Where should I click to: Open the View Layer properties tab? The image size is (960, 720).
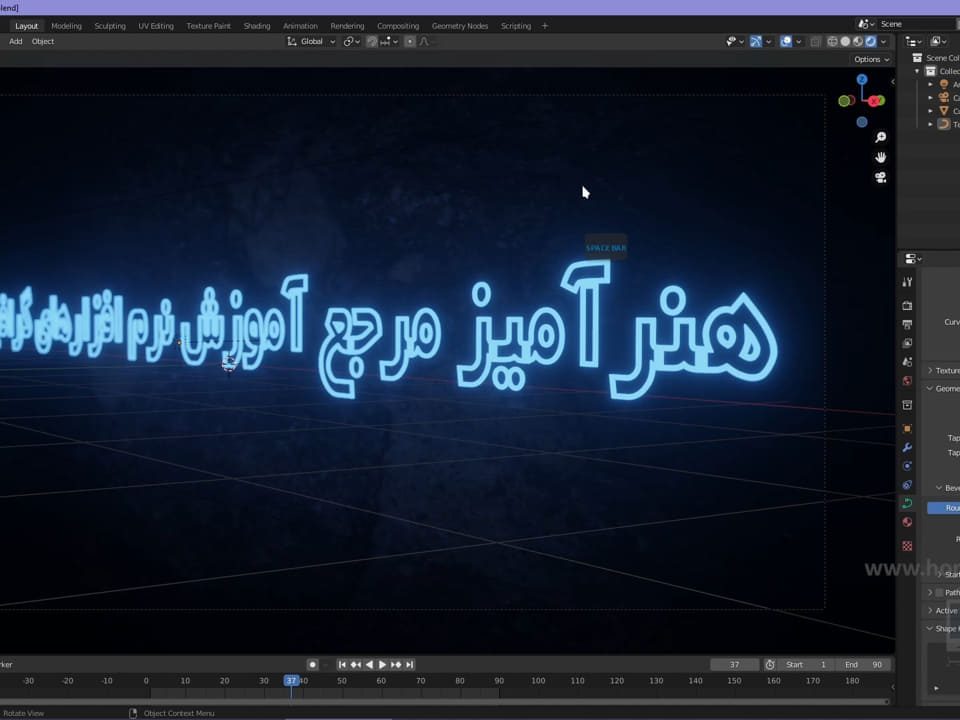(x=907, y=343)
